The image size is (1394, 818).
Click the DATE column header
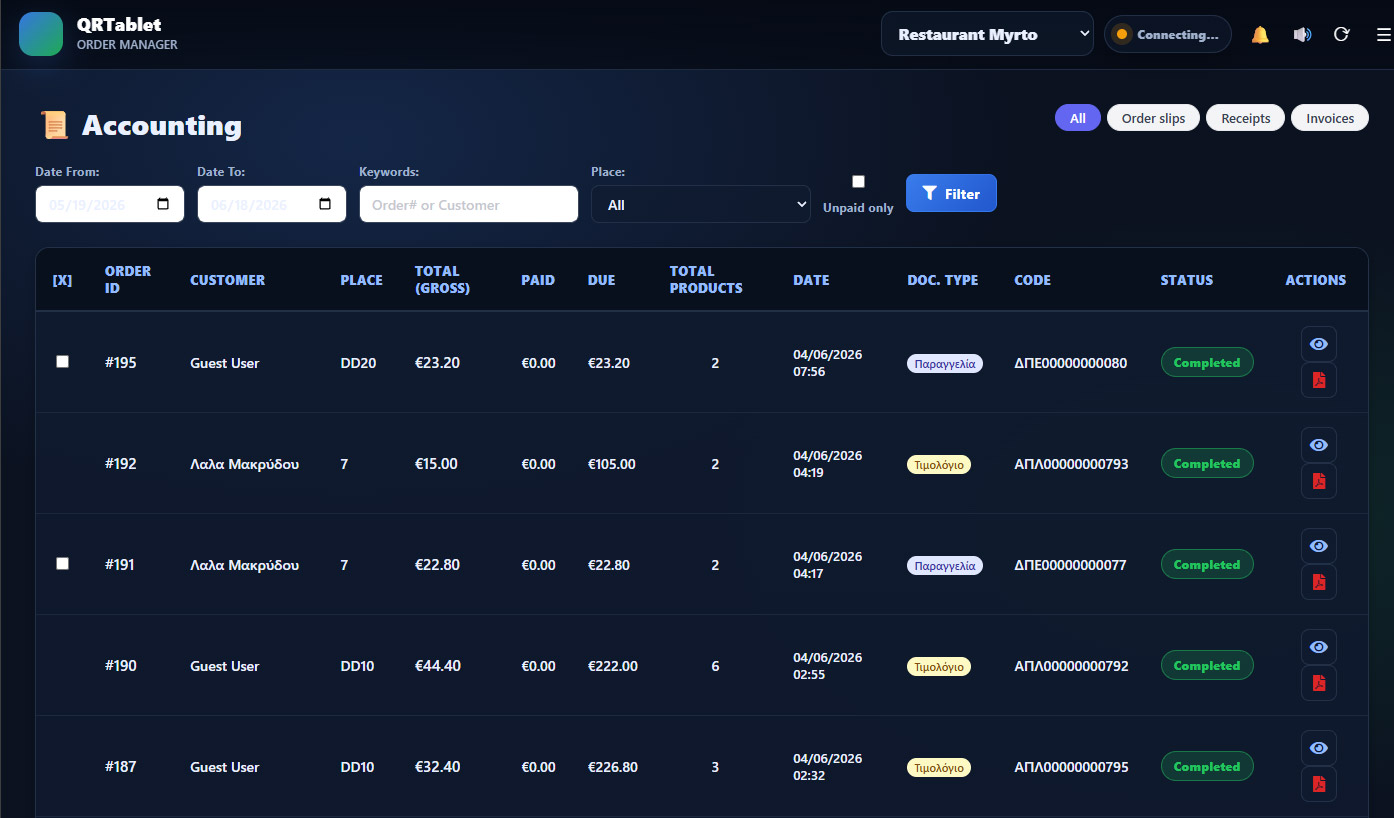pyautogui.click(x=811, y=280)
